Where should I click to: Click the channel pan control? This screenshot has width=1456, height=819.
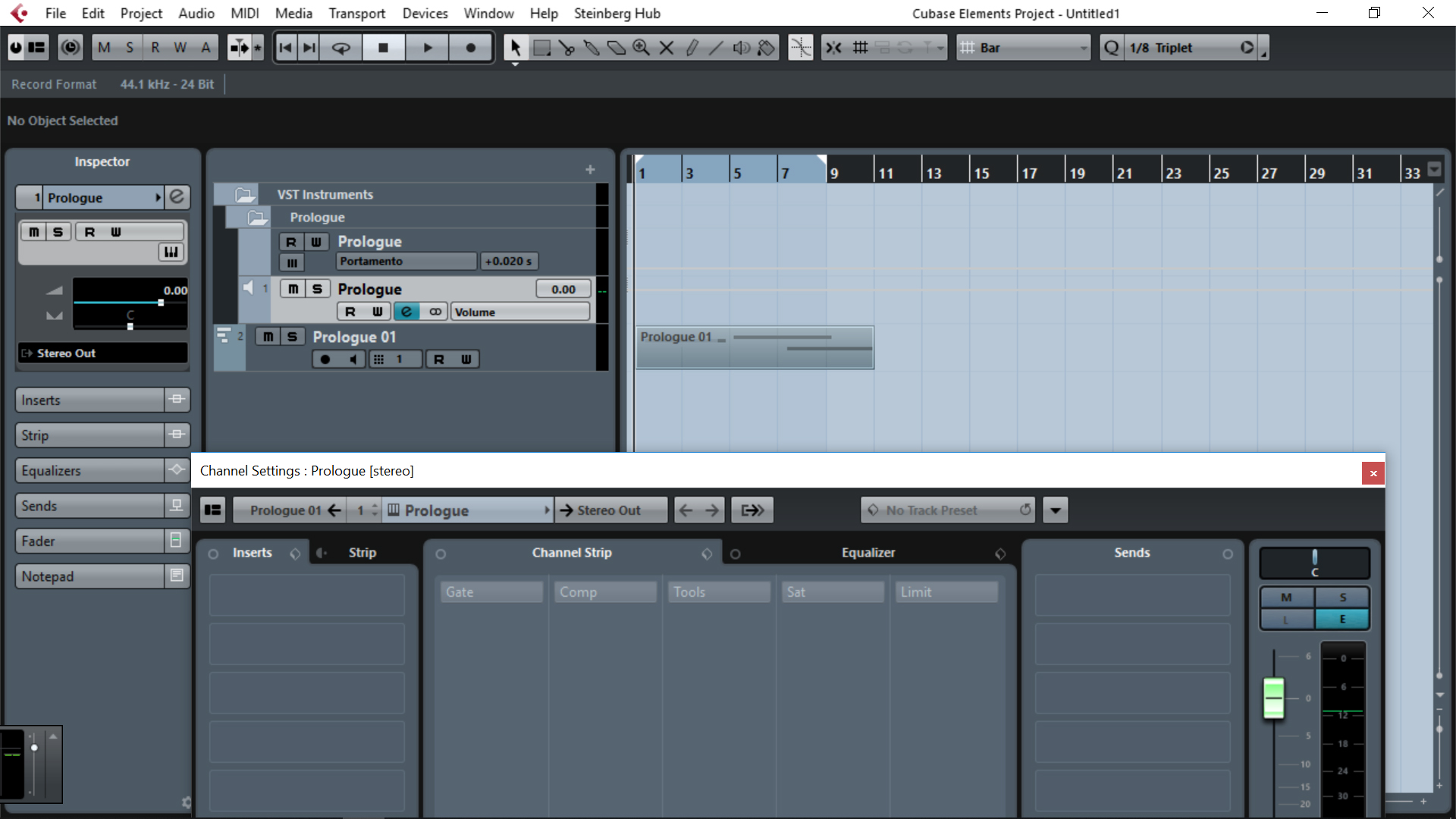pos(1314,563)
